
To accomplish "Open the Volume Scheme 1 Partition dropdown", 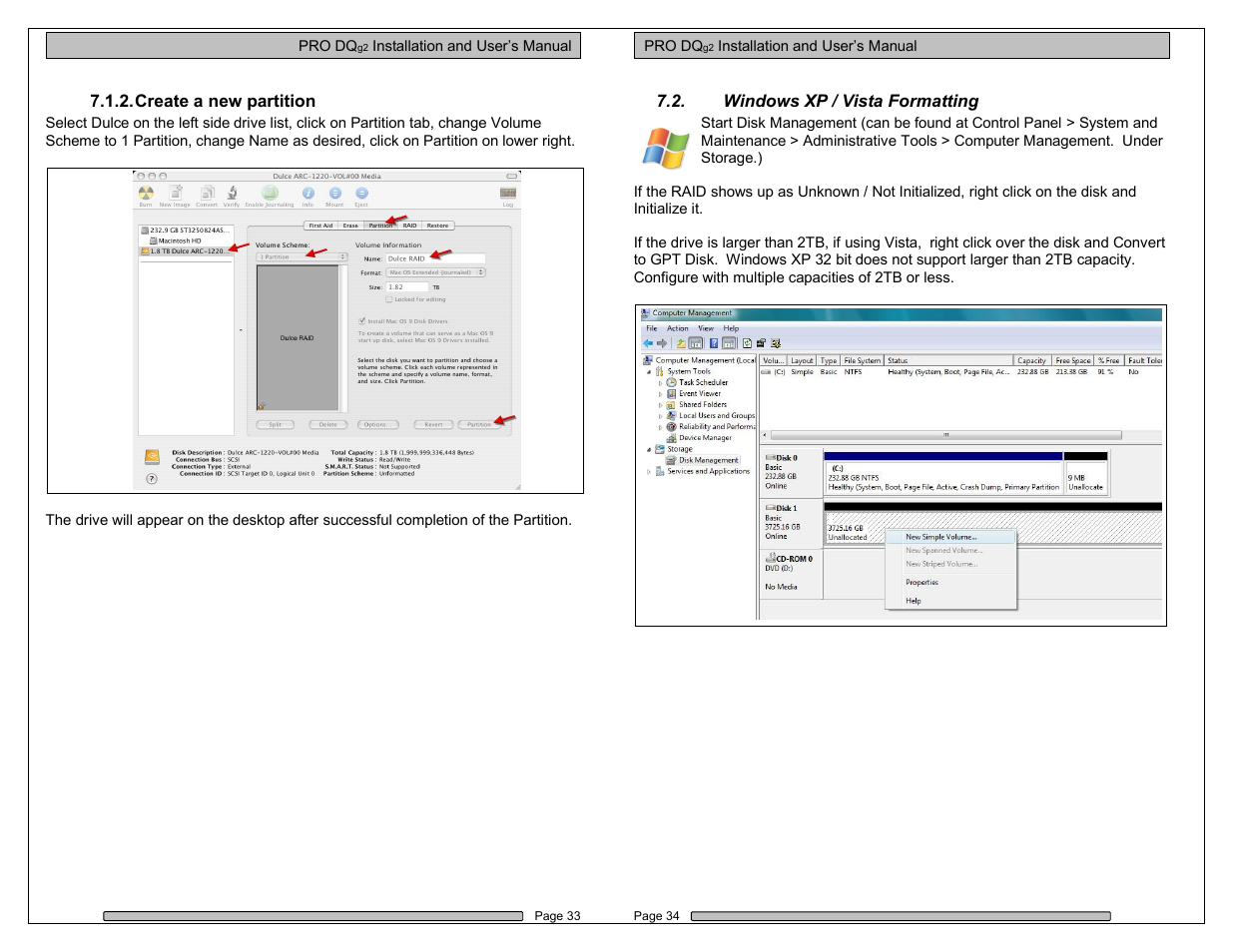I will 302,256.
